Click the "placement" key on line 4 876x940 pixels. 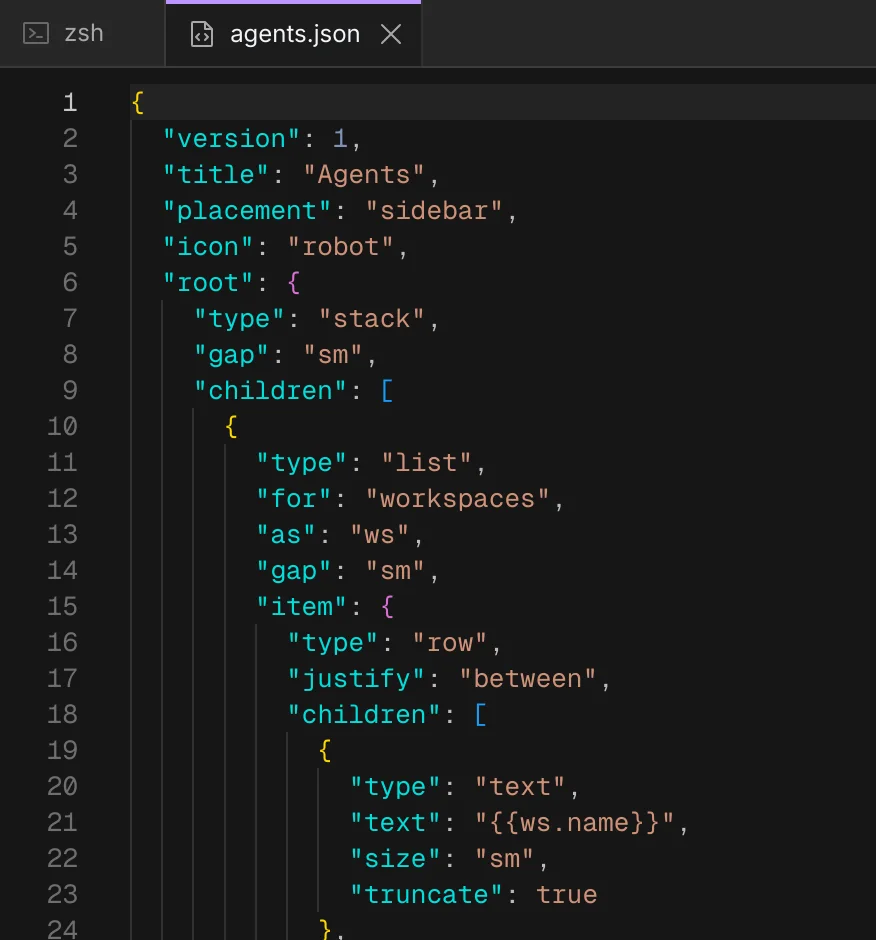tap(246, 211)
